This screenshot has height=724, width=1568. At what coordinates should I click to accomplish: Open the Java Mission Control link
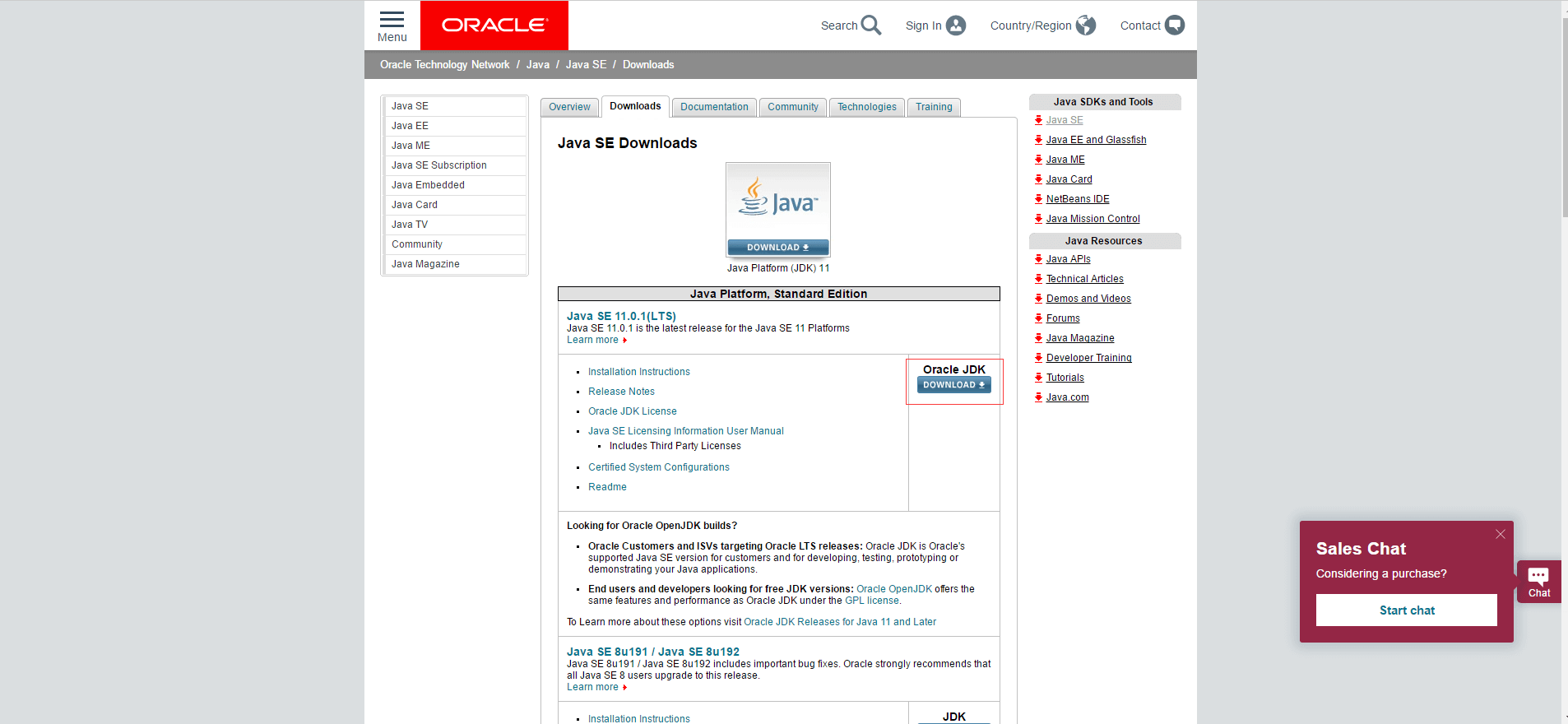[x=1092, y=219]
